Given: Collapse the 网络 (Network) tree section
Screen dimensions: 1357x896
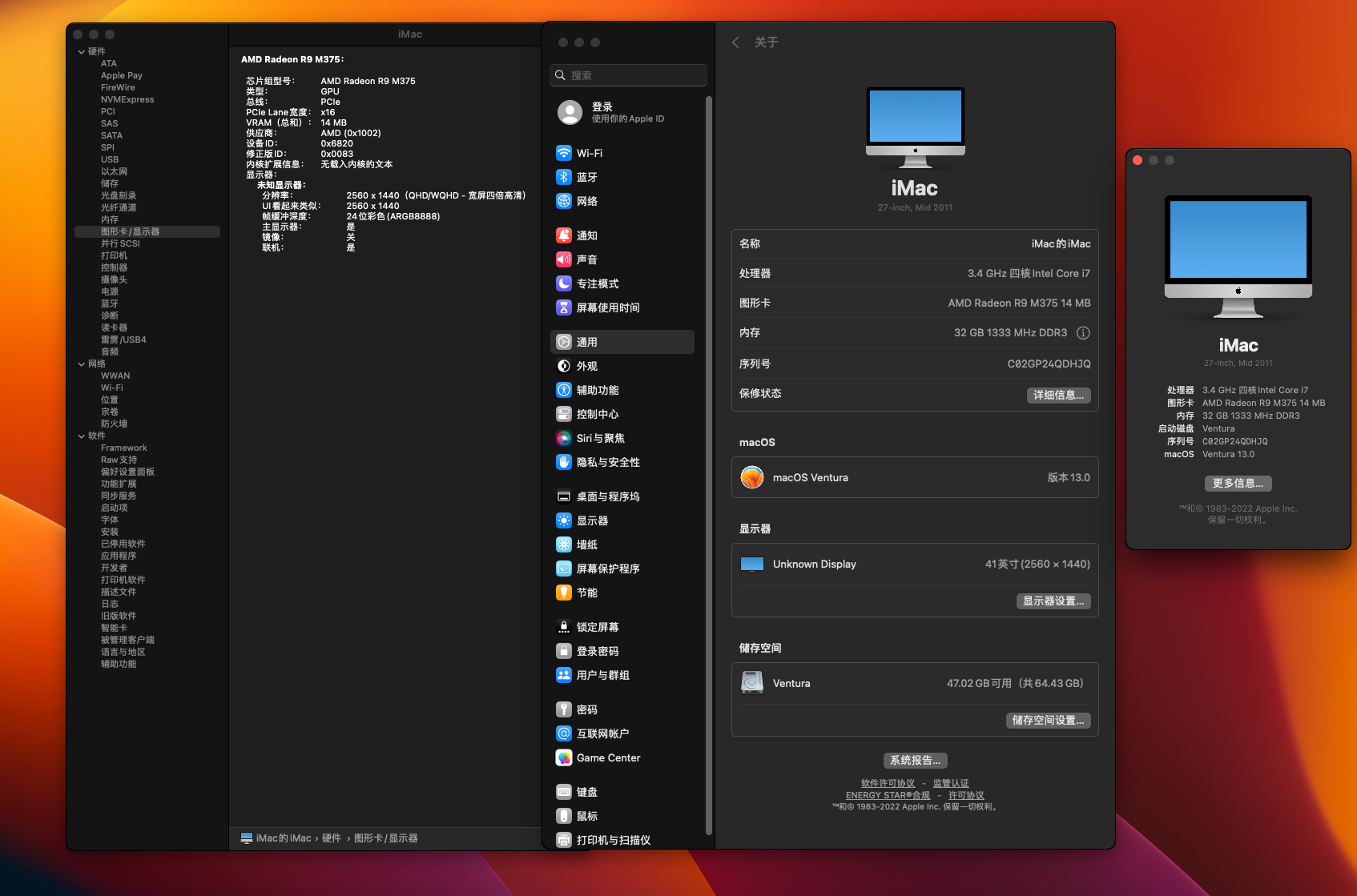Looking at the screenshot, I should pyautogui.click(x=82, y=364).
